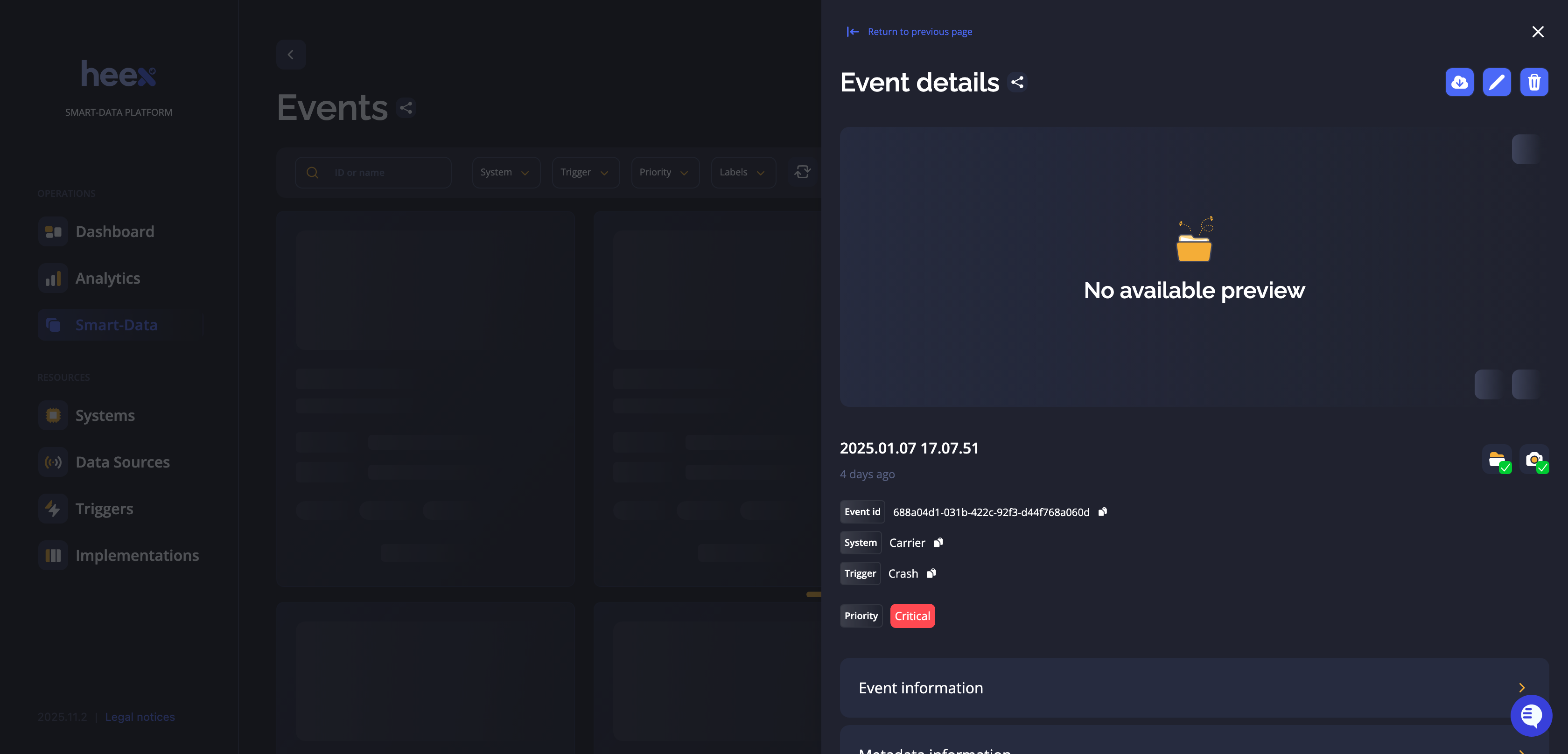This screenshot has width=1568, height=754.
Task: Click the delete trash icon
Action: [x=1533, y=82]
